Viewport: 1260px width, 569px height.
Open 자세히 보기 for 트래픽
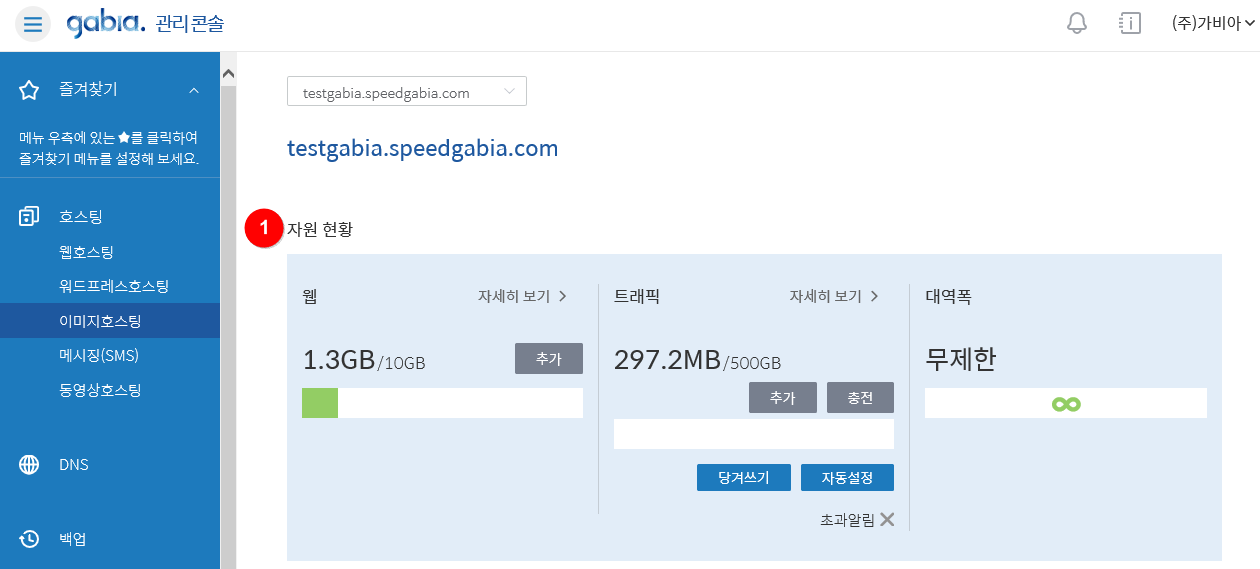(x=834, y=296)
